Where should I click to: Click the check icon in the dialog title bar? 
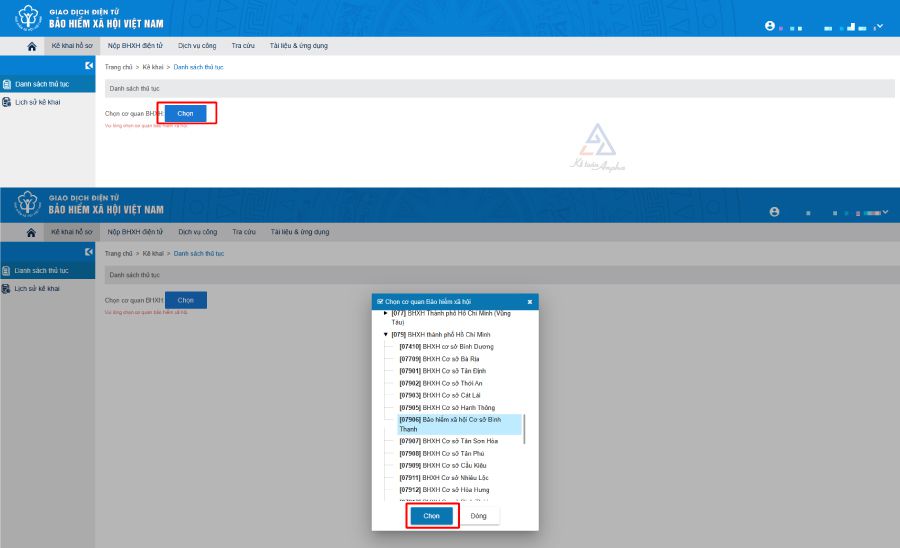tap(379, 301)
